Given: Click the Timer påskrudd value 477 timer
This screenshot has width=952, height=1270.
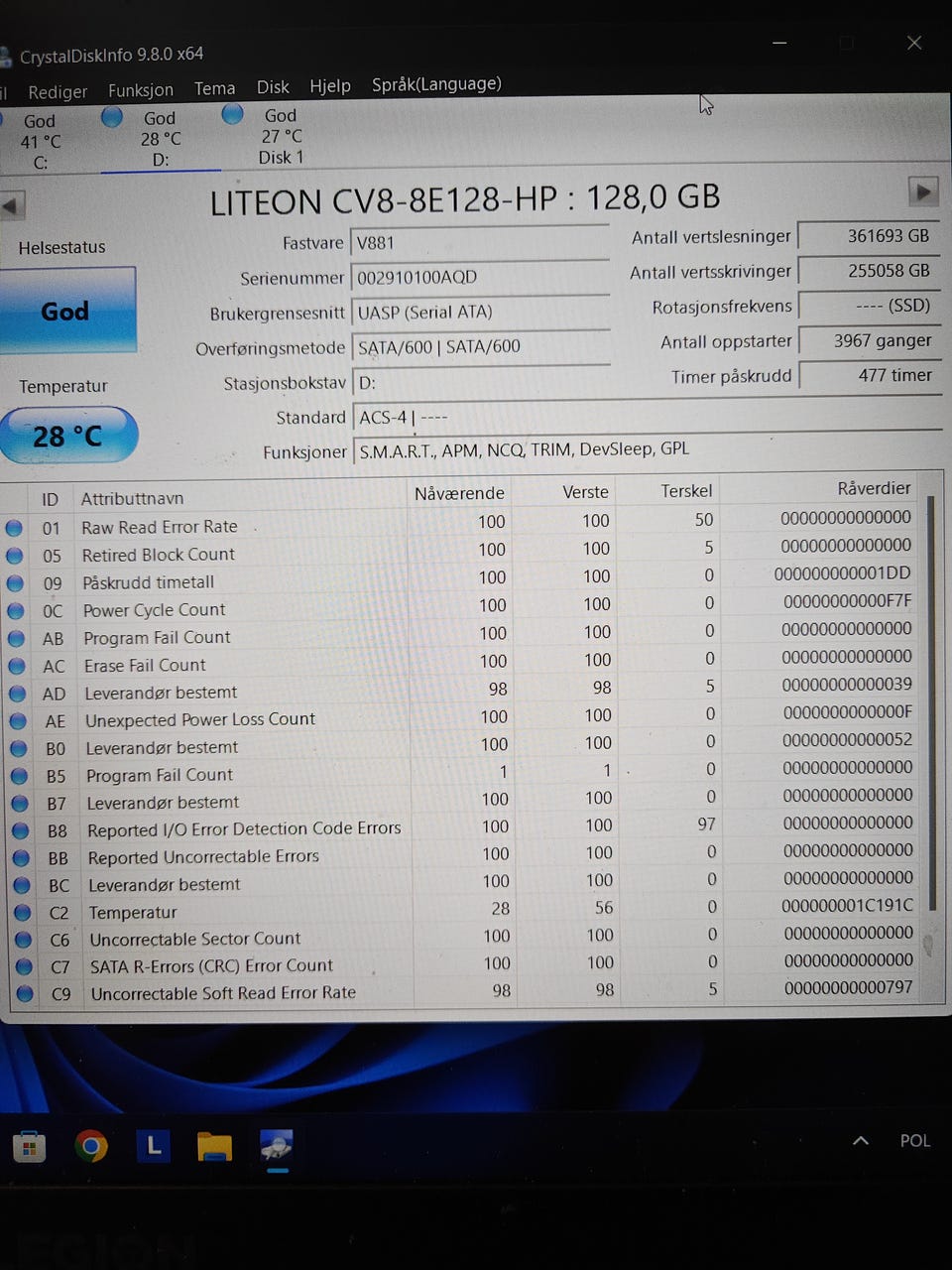Looking at the screenshot, I should [870, 375].
